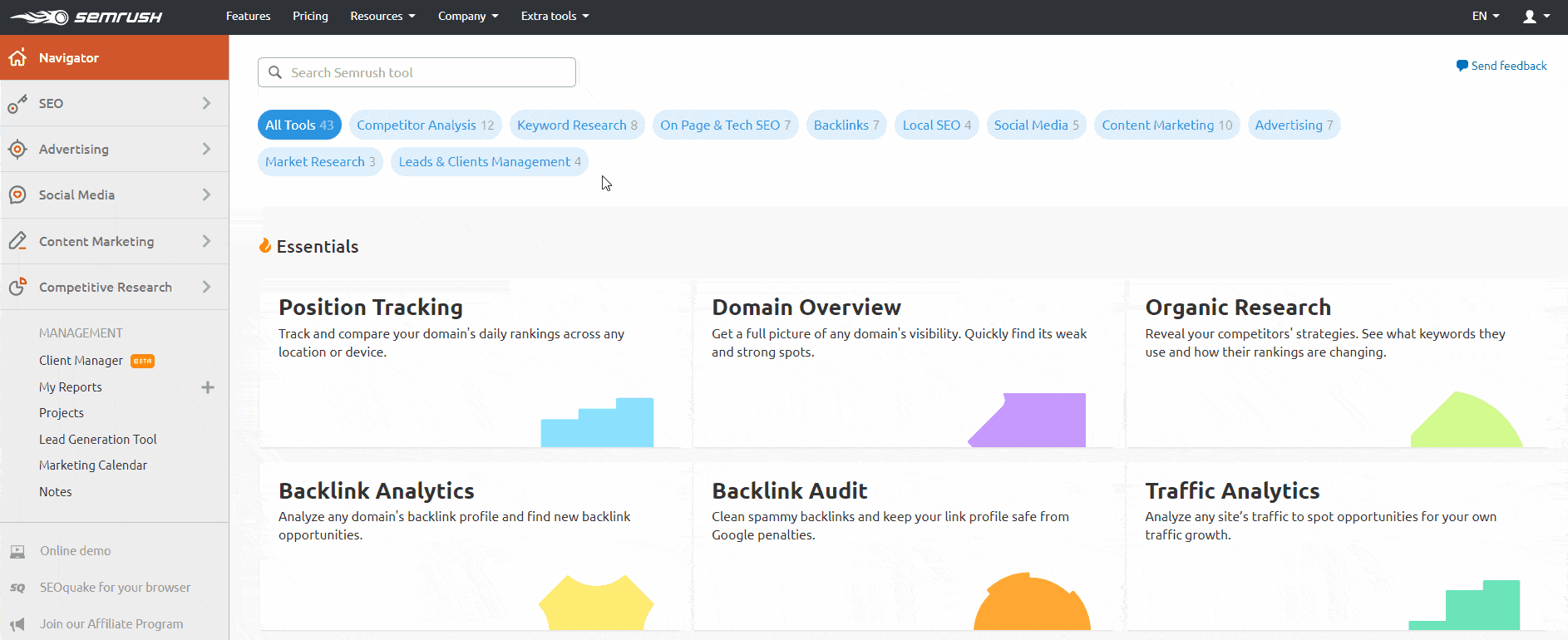The height and width of the screenshot is (640, 1568).
Task: Filter by Content Marketing tools
Action: point(1167,125)
